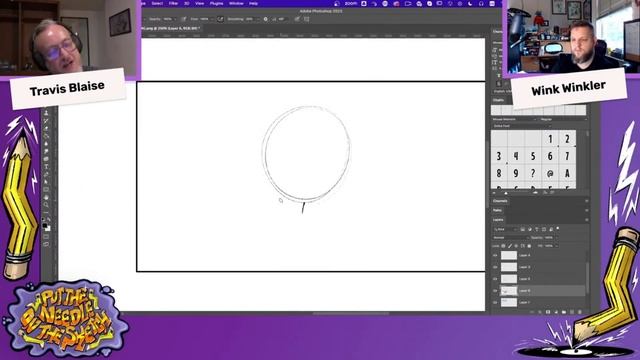
Task: Hide Layer 1 with its eye icon
Action: (495, 302)
